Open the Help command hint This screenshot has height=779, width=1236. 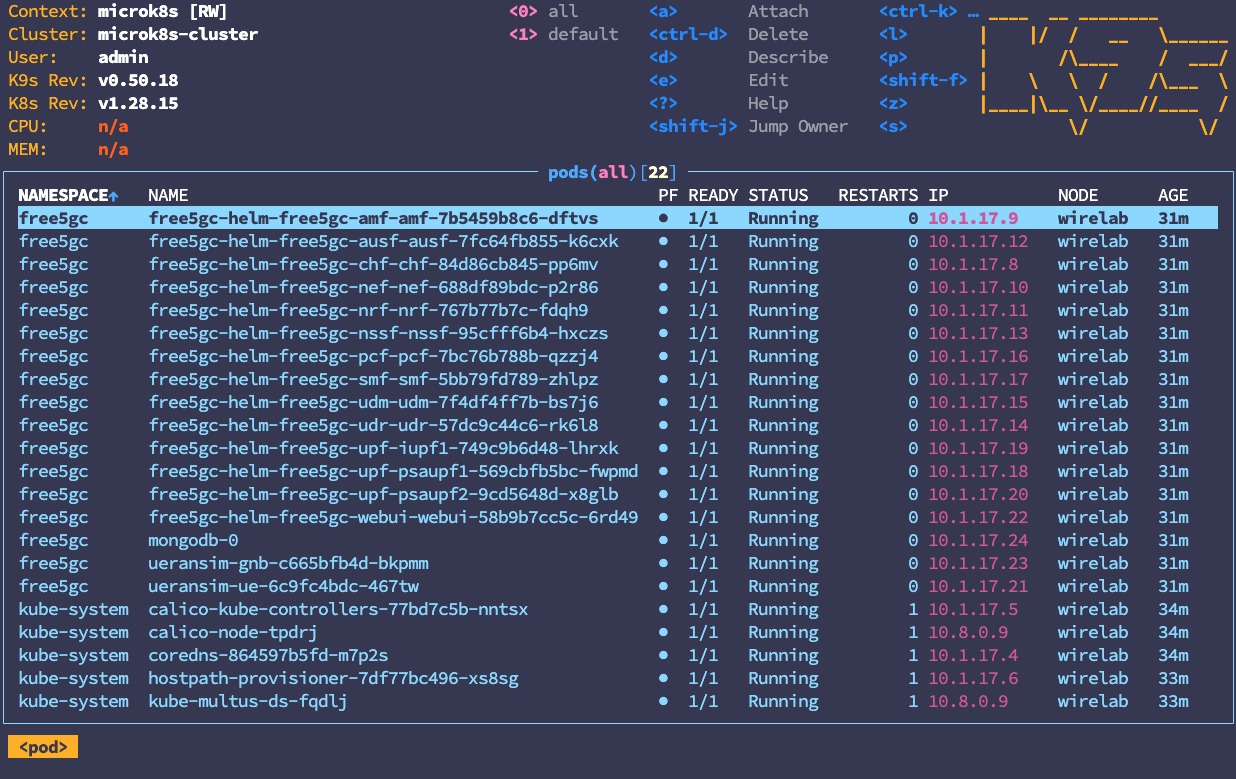pos(768,103)
